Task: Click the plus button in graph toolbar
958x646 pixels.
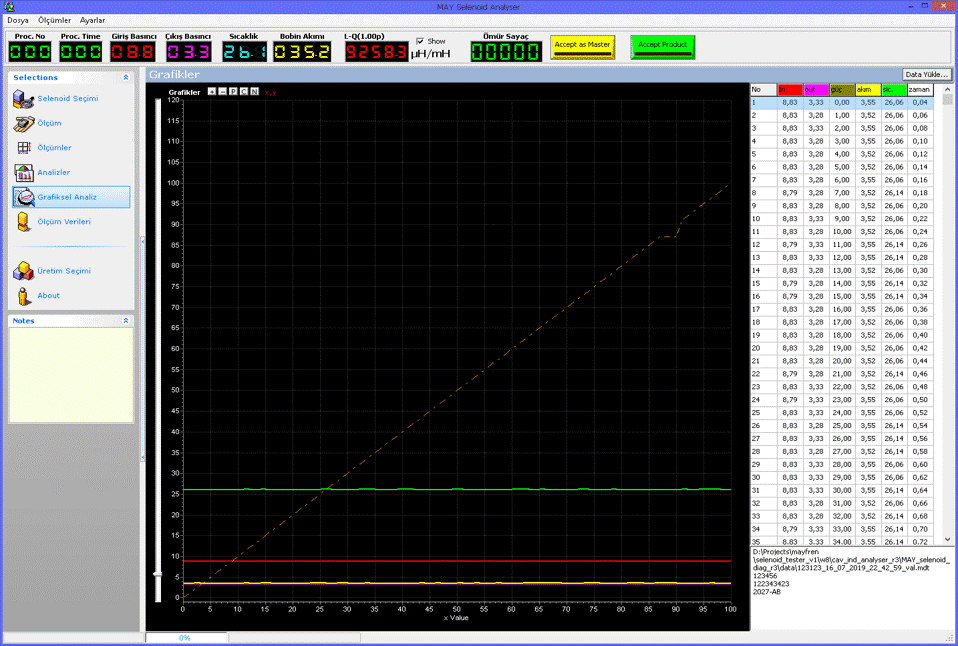Action: (211, 92)
